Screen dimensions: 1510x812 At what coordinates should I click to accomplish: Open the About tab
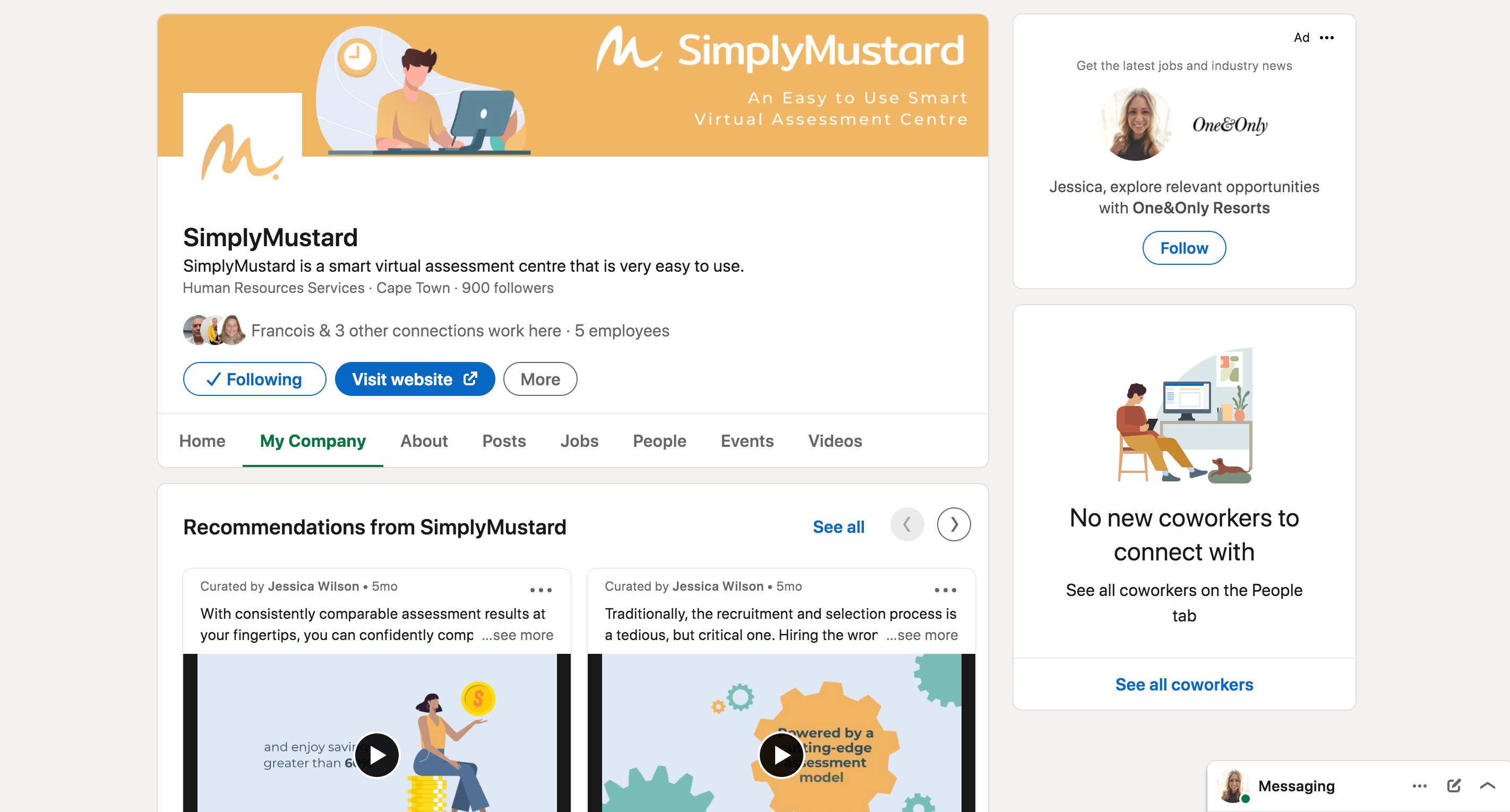point(424,440)
